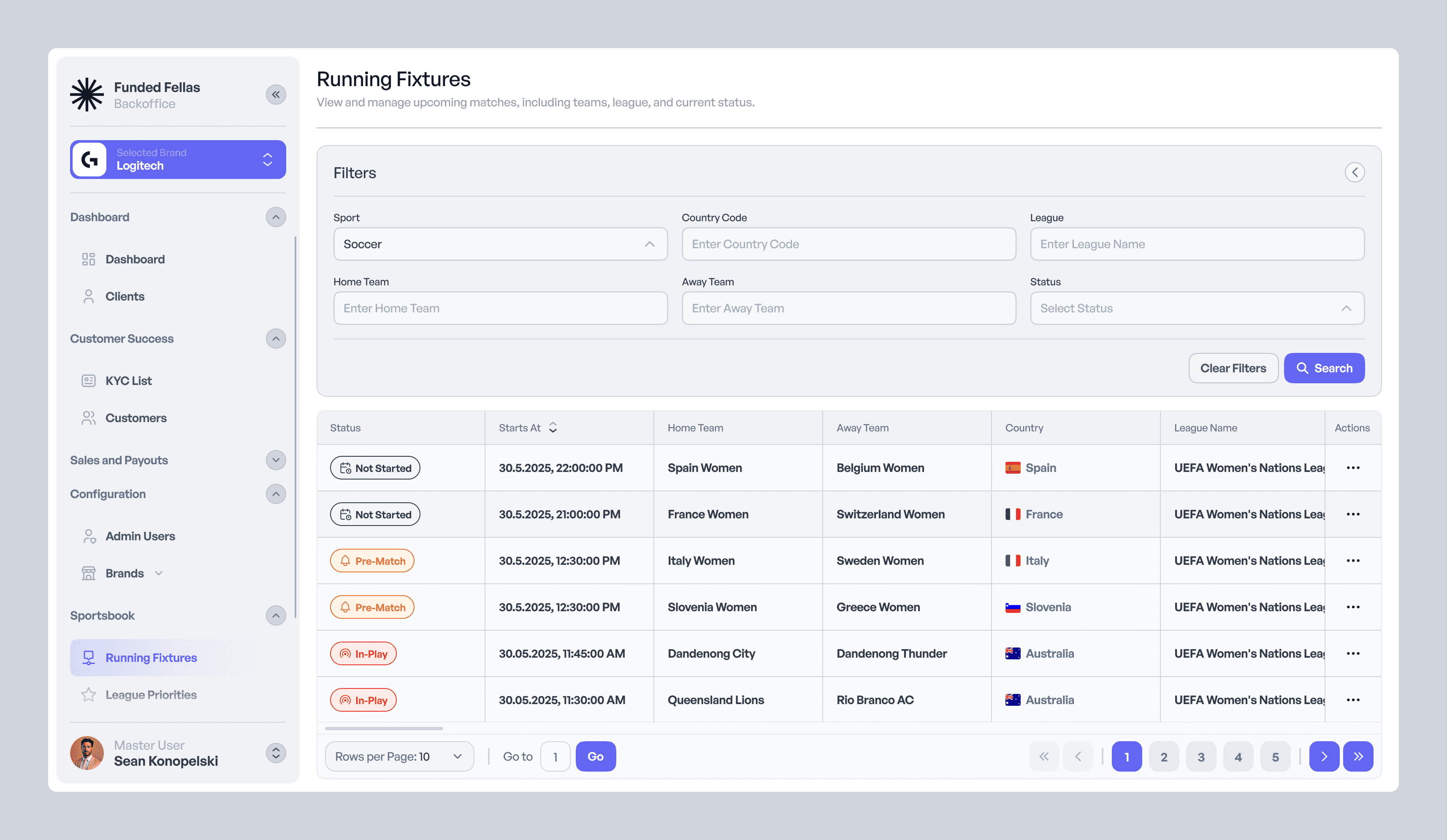Go to next page arrow
1447x840 pixels.
[1324, 756]
